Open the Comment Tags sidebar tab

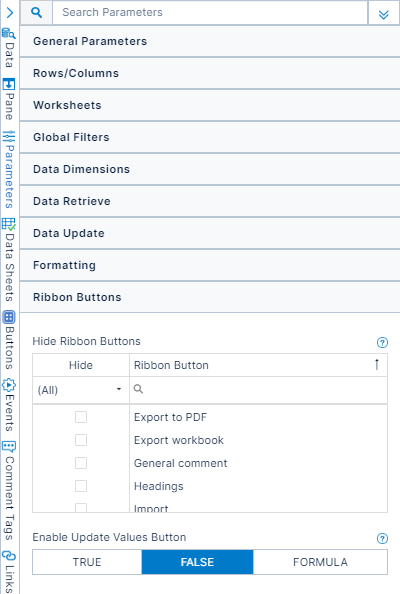pyautogui.click(x=9, y=491)
